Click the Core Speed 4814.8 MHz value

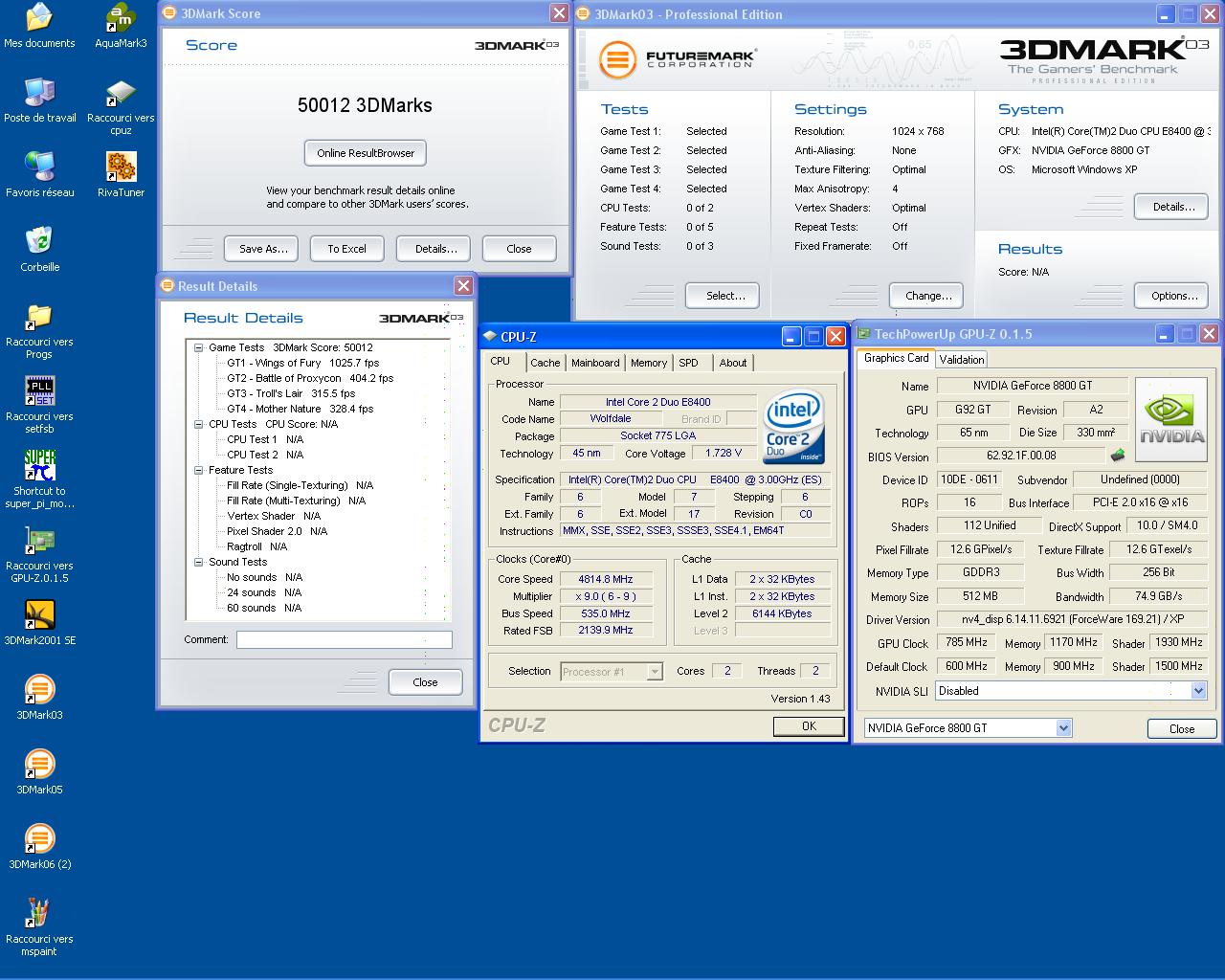(605, 579)
